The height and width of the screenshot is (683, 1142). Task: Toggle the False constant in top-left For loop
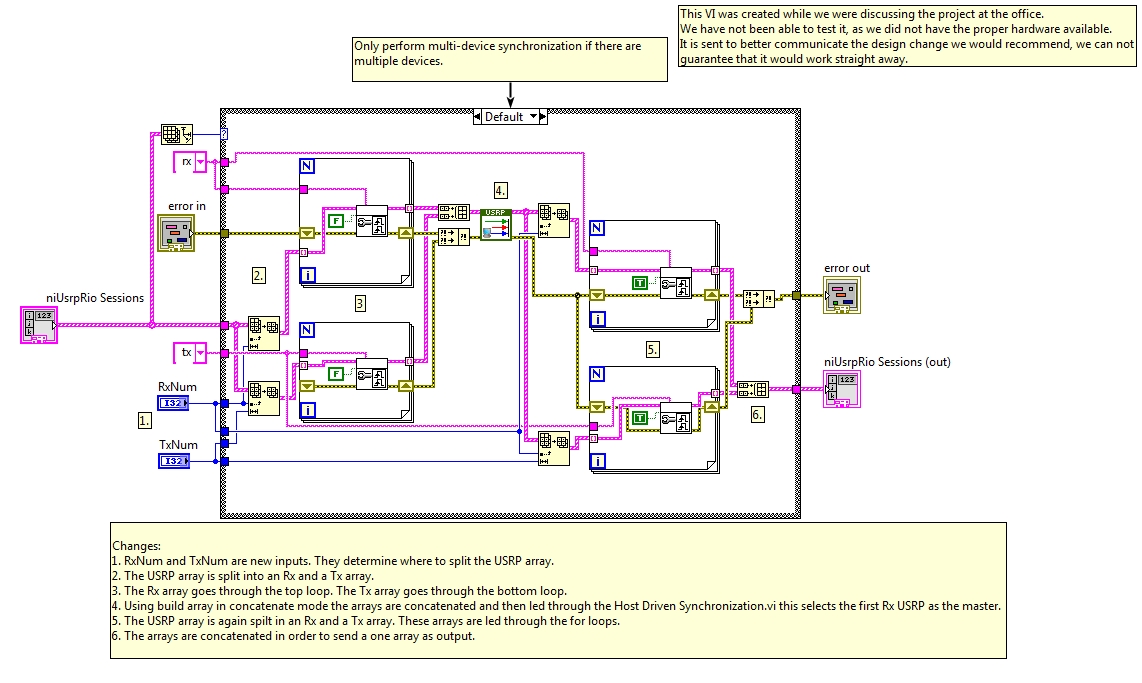tap(338, 221)
